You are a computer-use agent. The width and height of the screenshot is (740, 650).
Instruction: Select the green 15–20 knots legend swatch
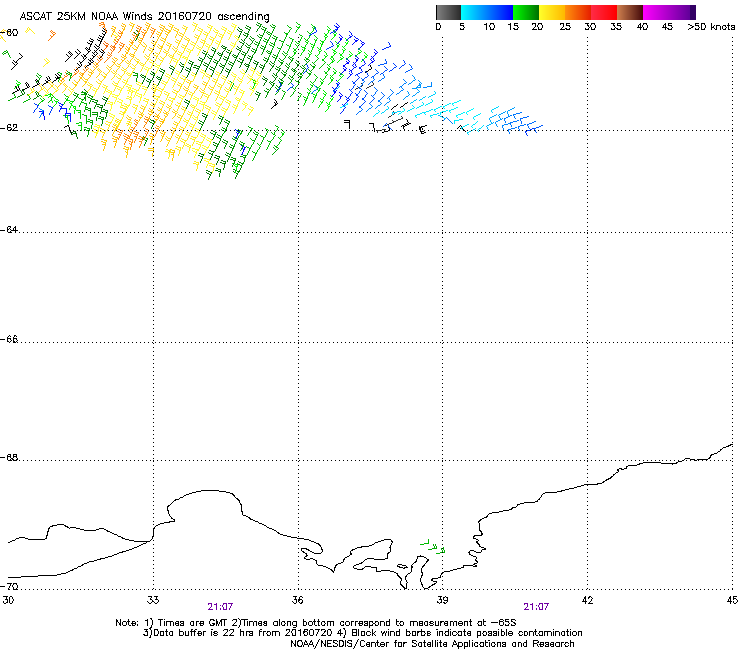526,12
